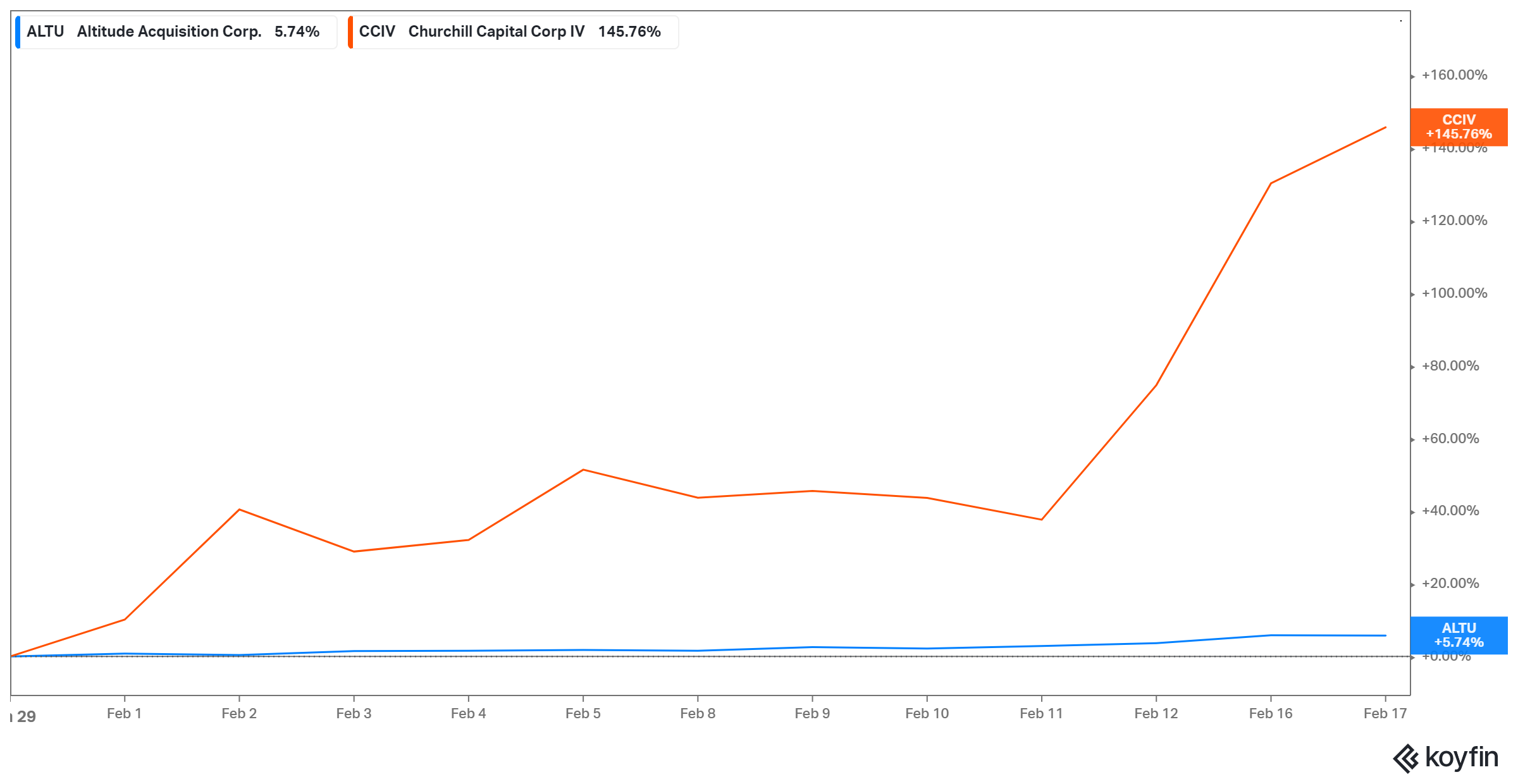
Task: Click the ALTU Altitude Acquisition Corp. legend chip
Action: (x=176, y=32)
